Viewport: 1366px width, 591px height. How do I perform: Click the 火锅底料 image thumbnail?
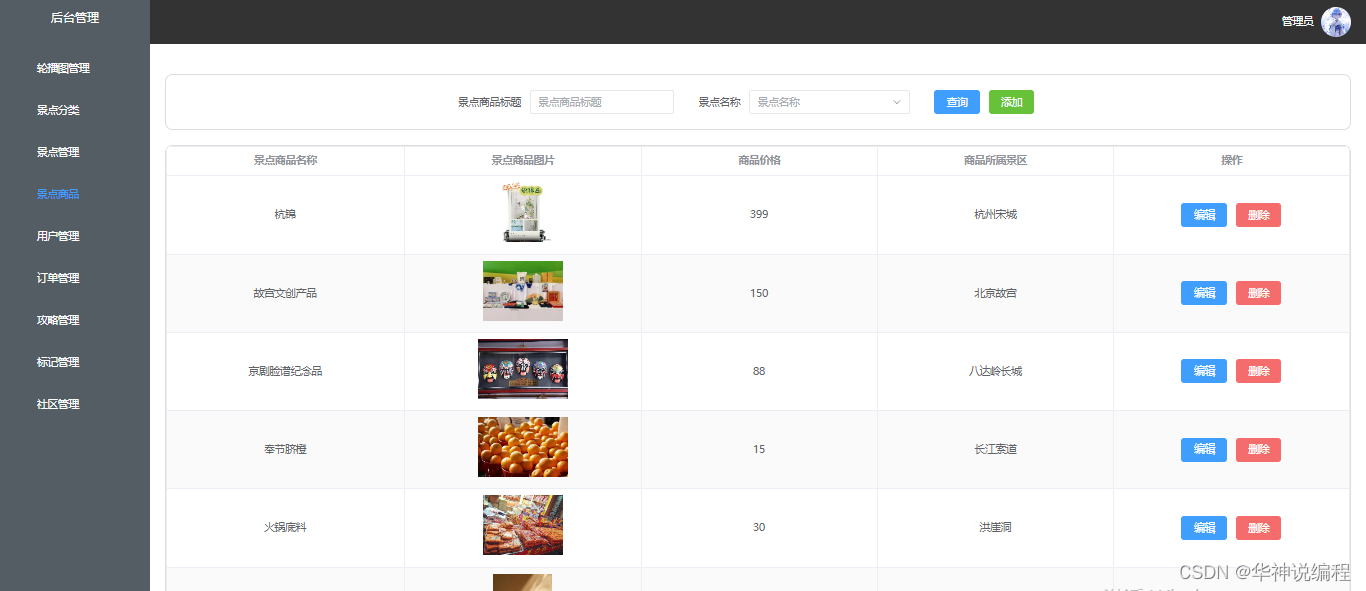pyautogui.click(x=523, y=525)
